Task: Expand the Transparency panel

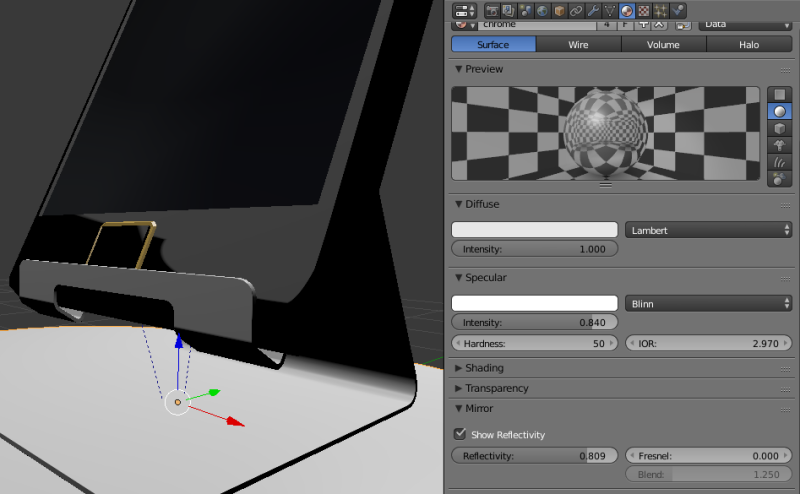Action: click(497, 388)
